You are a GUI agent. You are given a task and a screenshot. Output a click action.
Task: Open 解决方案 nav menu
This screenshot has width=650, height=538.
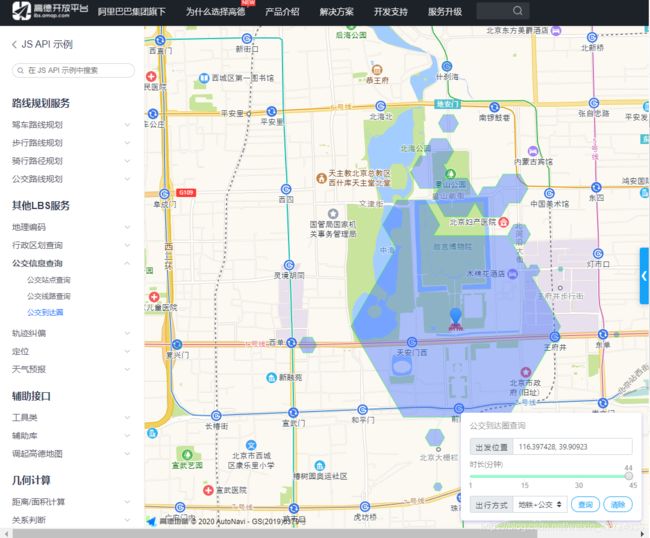click(x=336, y=12)
